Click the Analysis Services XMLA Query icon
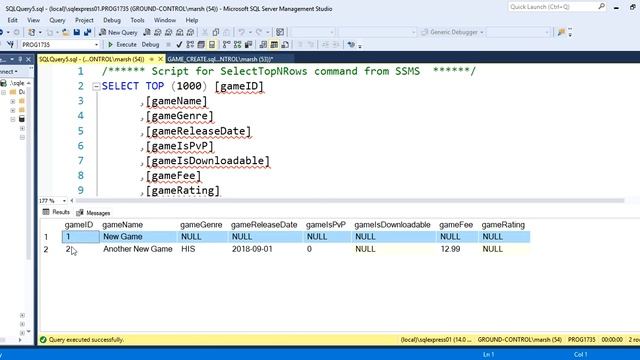This screenshot has height=360, width=640. click(180, 32)
